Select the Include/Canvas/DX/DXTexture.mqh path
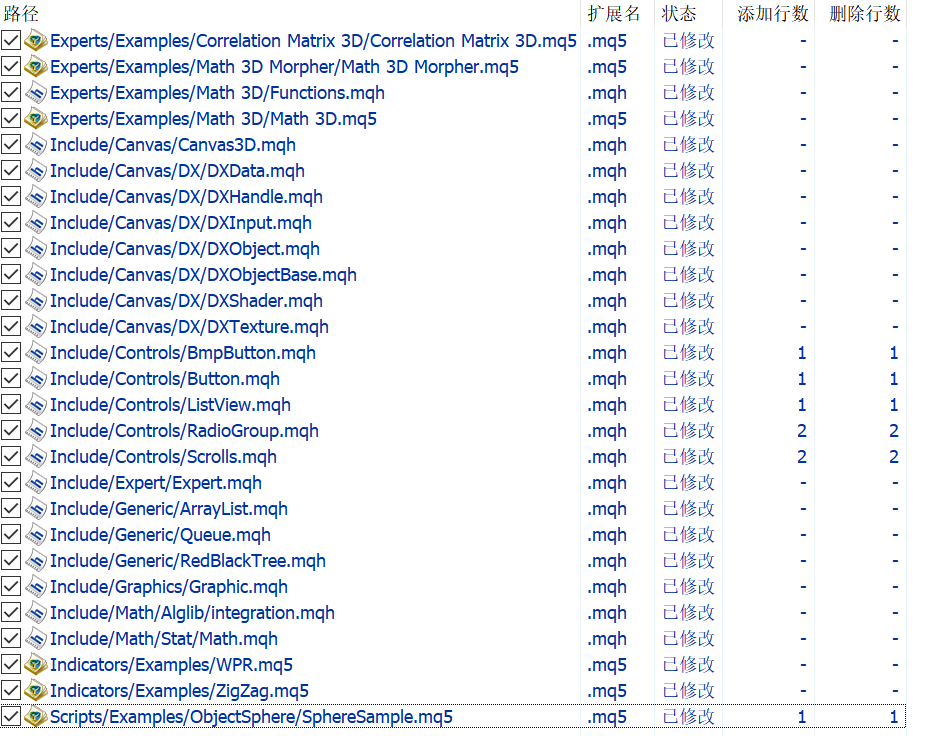This screenshot has width=931, height=736. pyautogui.click(x=189, y=327)
